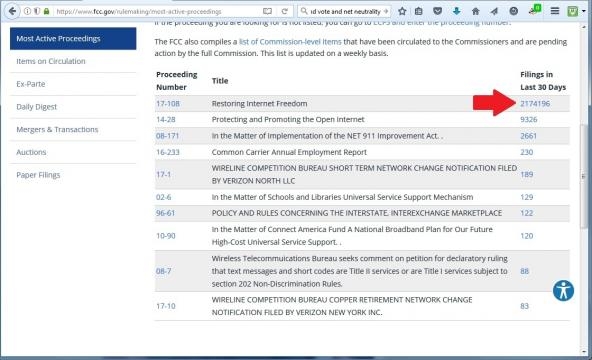Toggle reader view icon in address bar
The height and width of the screenshot is (360, 592).
coord(267,11)
